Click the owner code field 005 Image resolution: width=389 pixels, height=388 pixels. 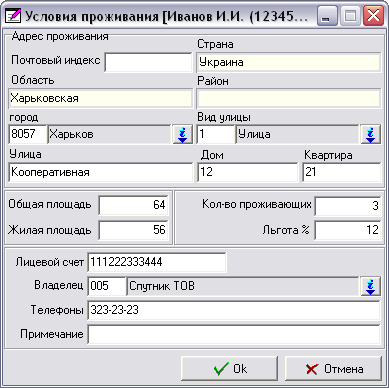tap(107, 286)
